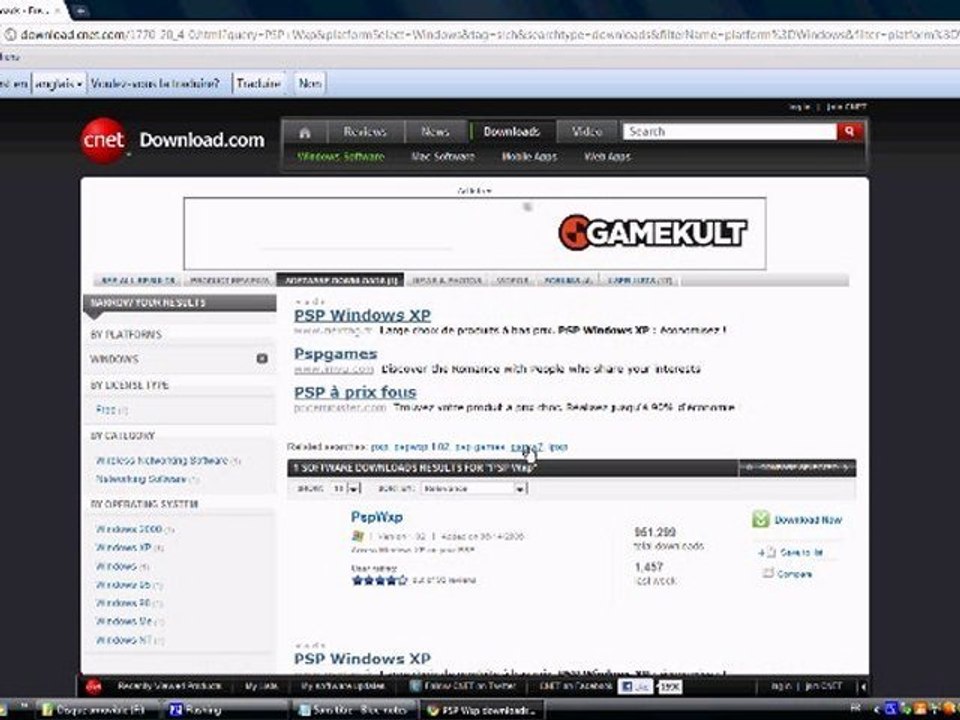The height and width of the screenshot is (720, 960).
Task: Open My software updates in bottom bar
Action: pyautogui.click(x=341, y=686)
